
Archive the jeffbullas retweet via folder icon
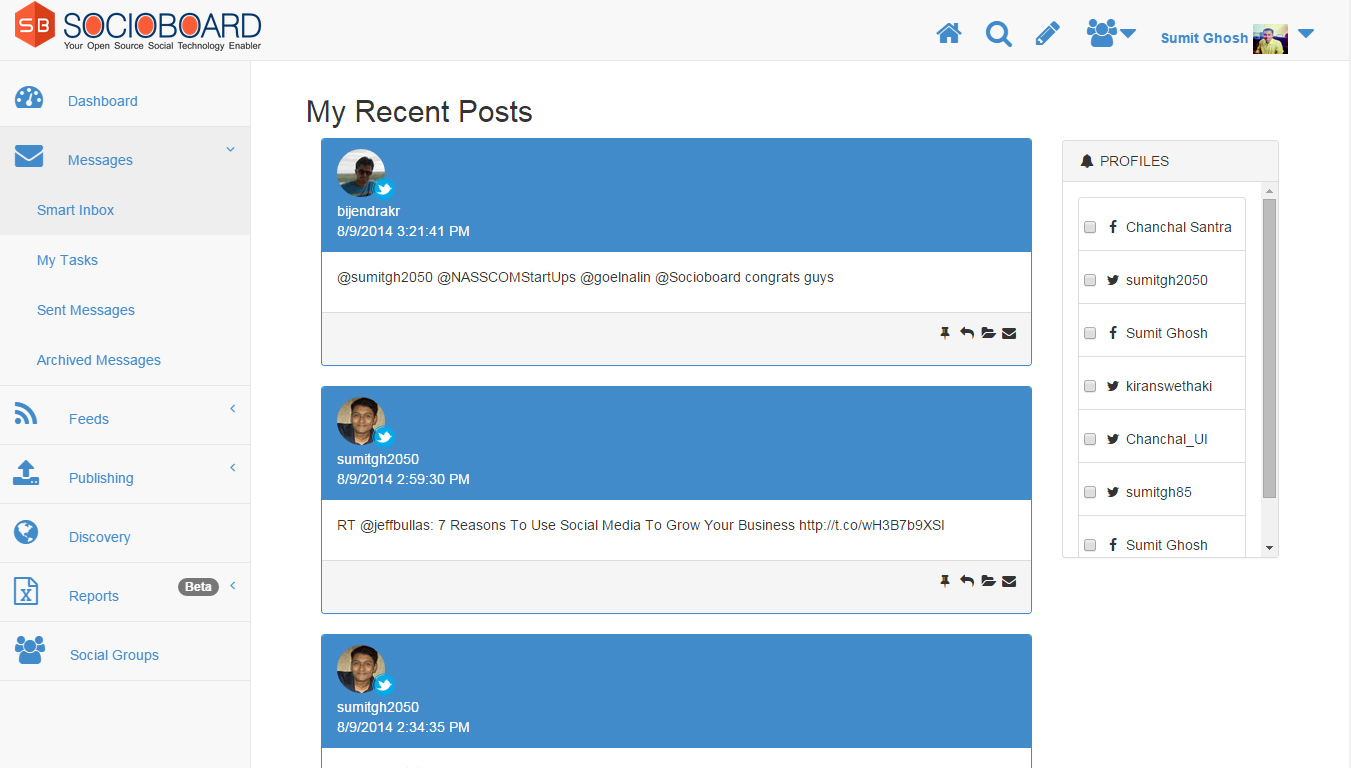tap(988, 581)
